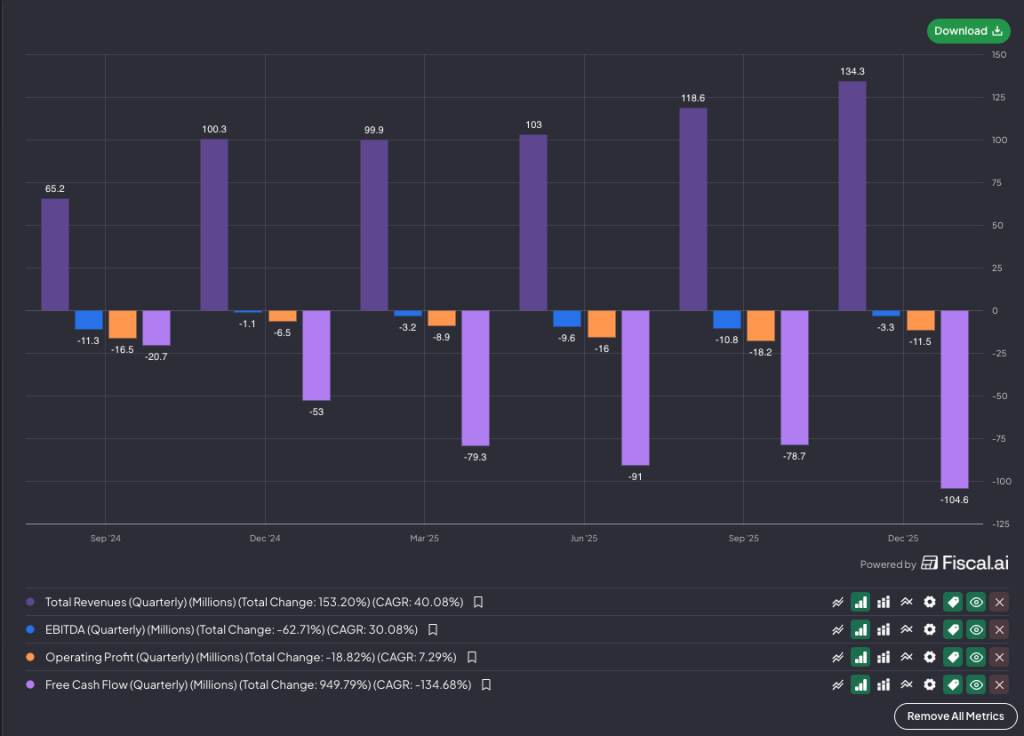Image resolution: width=1024 pixels, height=736 pixels.
Task: Open settings gear for Total Revenues
Action: coord(929,602)
